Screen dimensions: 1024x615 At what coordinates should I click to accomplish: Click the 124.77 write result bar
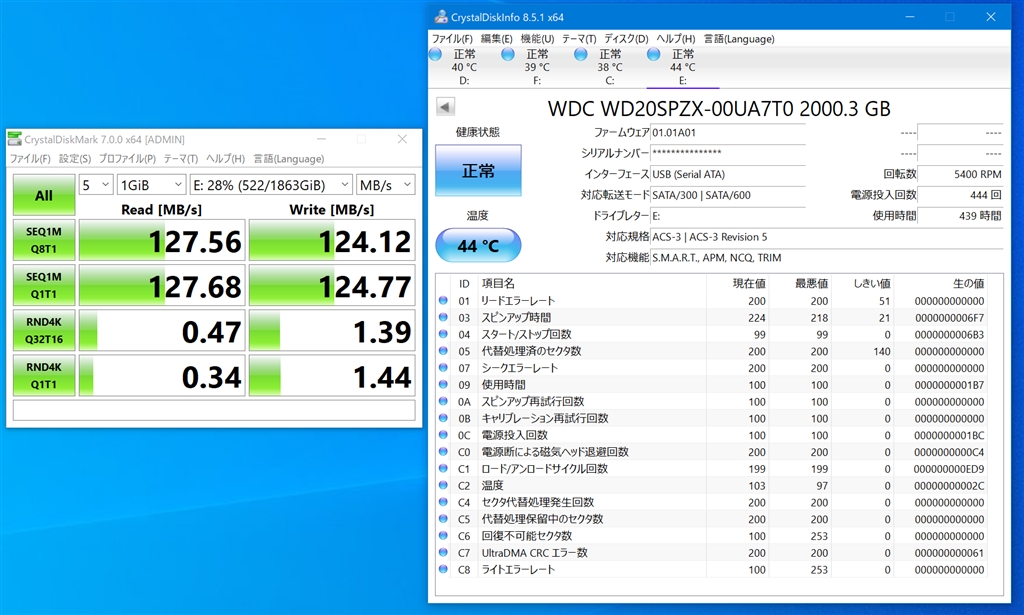[x=332, y=285]
